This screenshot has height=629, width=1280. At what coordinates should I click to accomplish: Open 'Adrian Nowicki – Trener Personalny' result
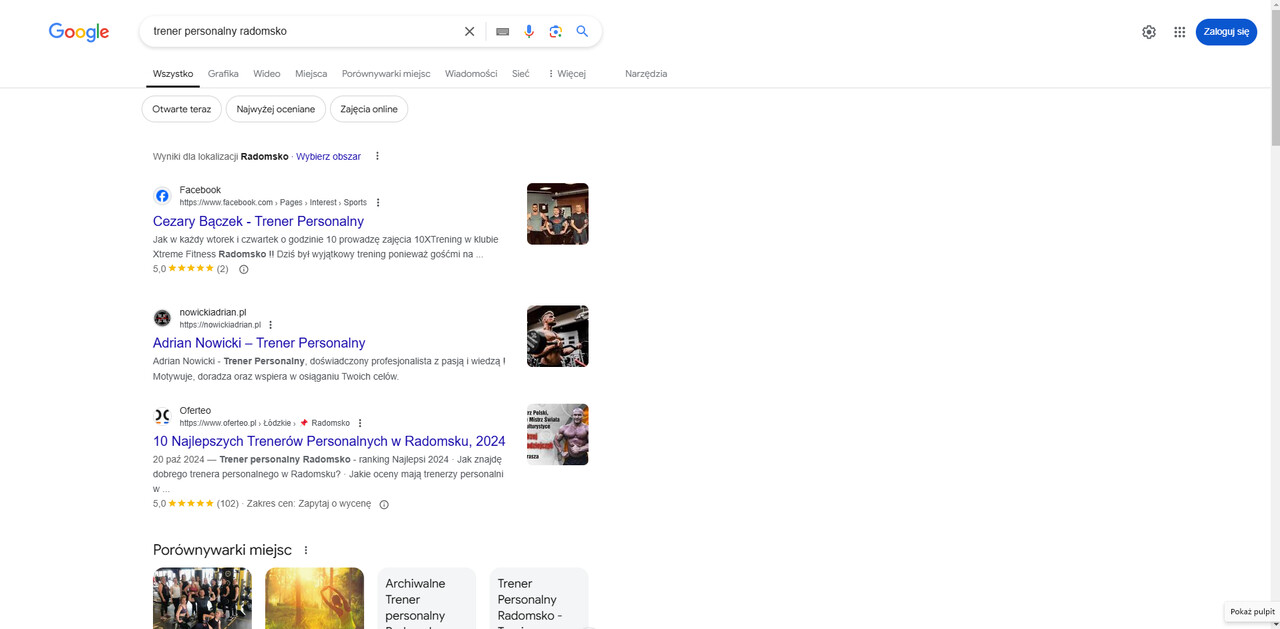tap(259, 343)
